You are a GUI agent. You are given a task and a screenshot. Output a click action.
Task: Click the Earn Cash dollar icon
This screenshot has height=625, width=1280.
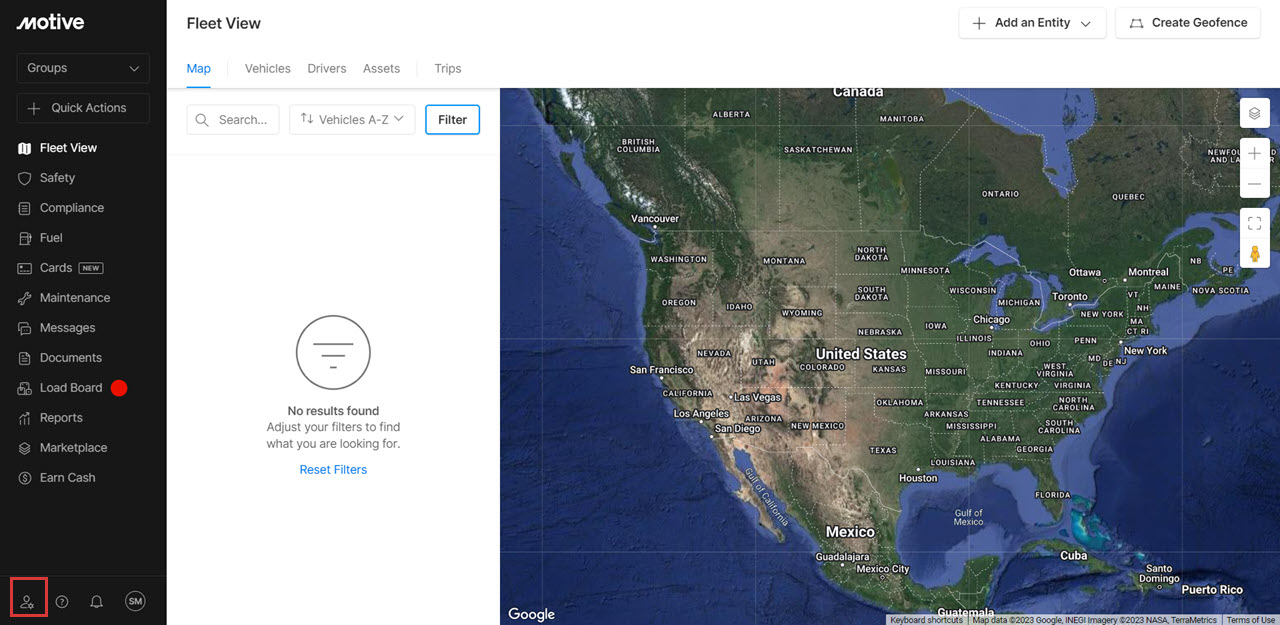[25, 478]
